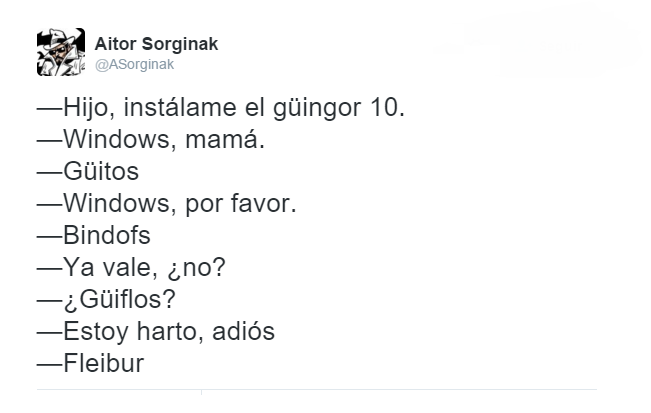Click the divider line below the tweet
The height and width of the screenshot is (413, 651).
click(x=316, y=389)
